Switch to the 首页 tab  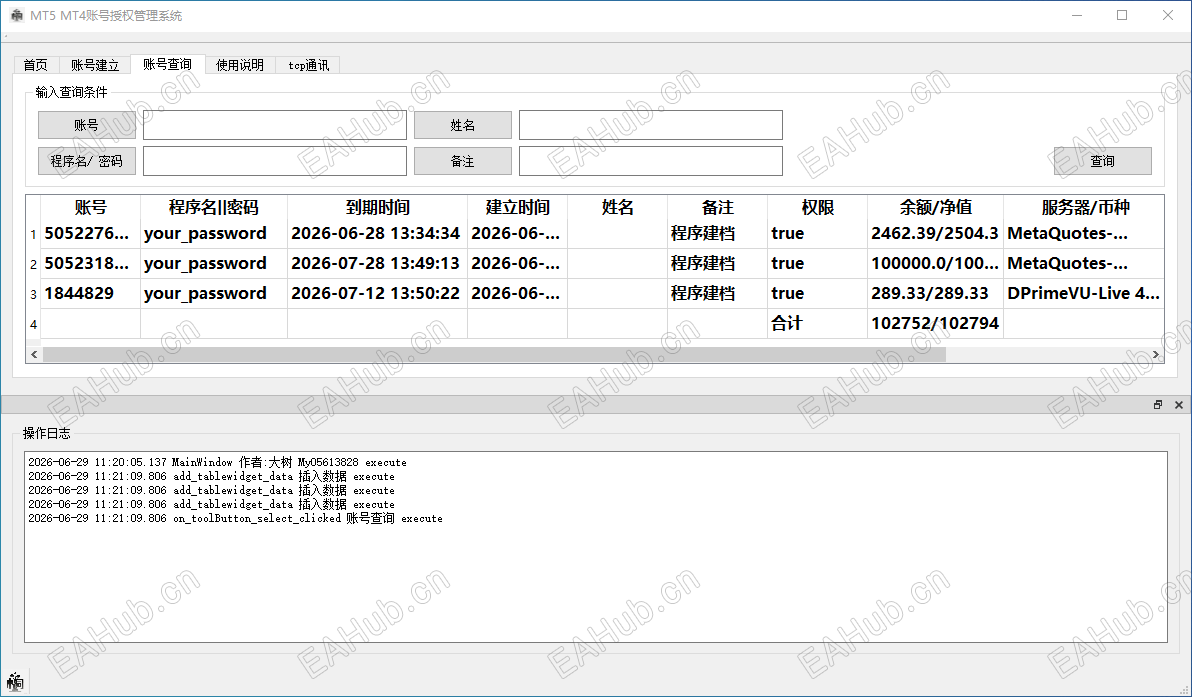[x=36, y=65]
